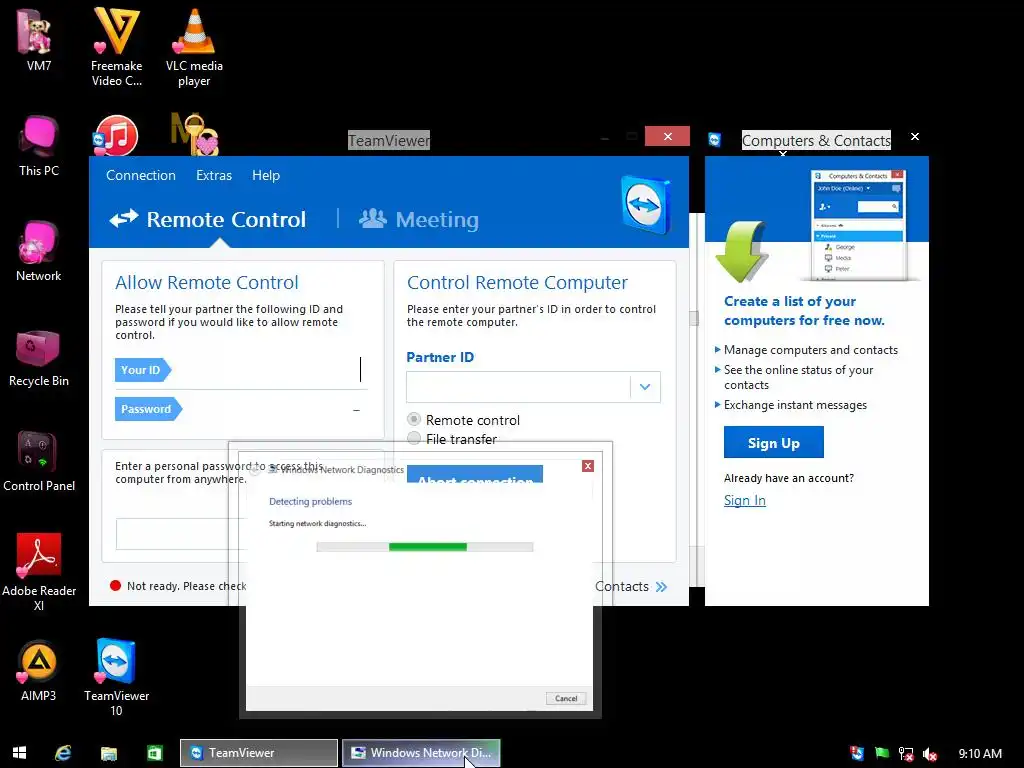Click the Abort connection button

click(475, 474)
